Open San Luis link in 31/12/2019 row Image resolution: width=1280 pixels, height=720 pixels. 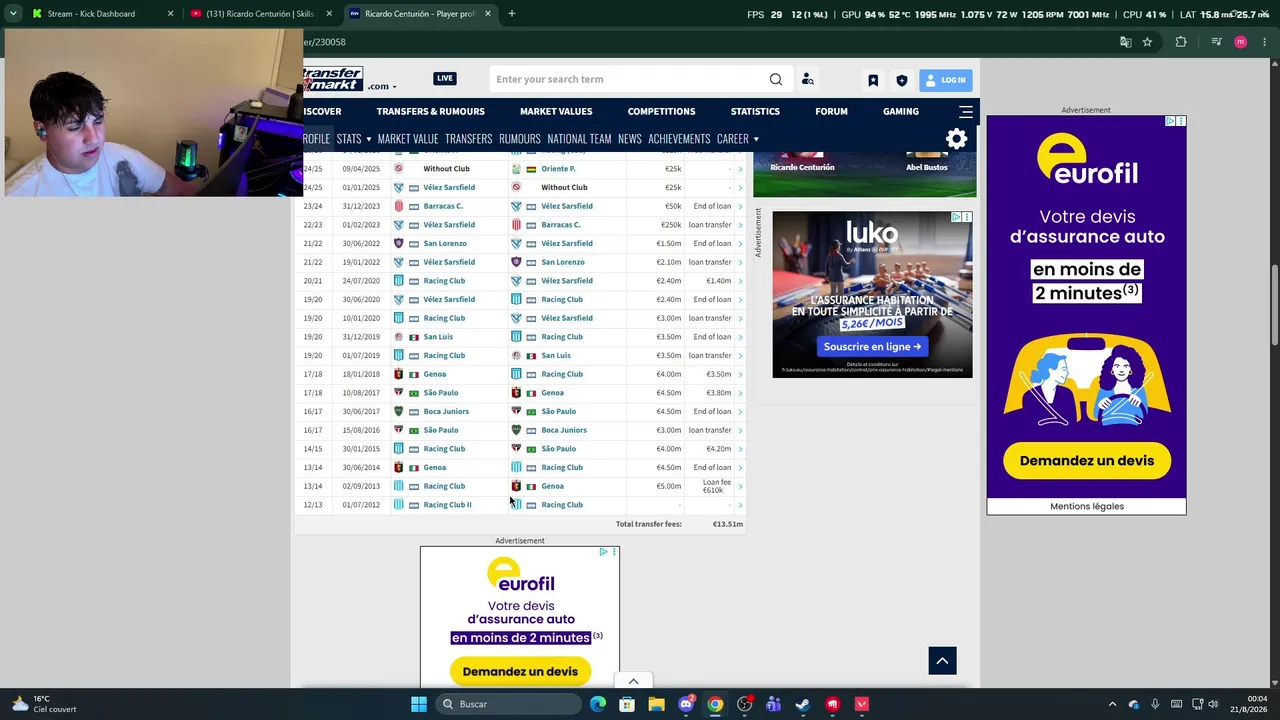click(438, 337)
